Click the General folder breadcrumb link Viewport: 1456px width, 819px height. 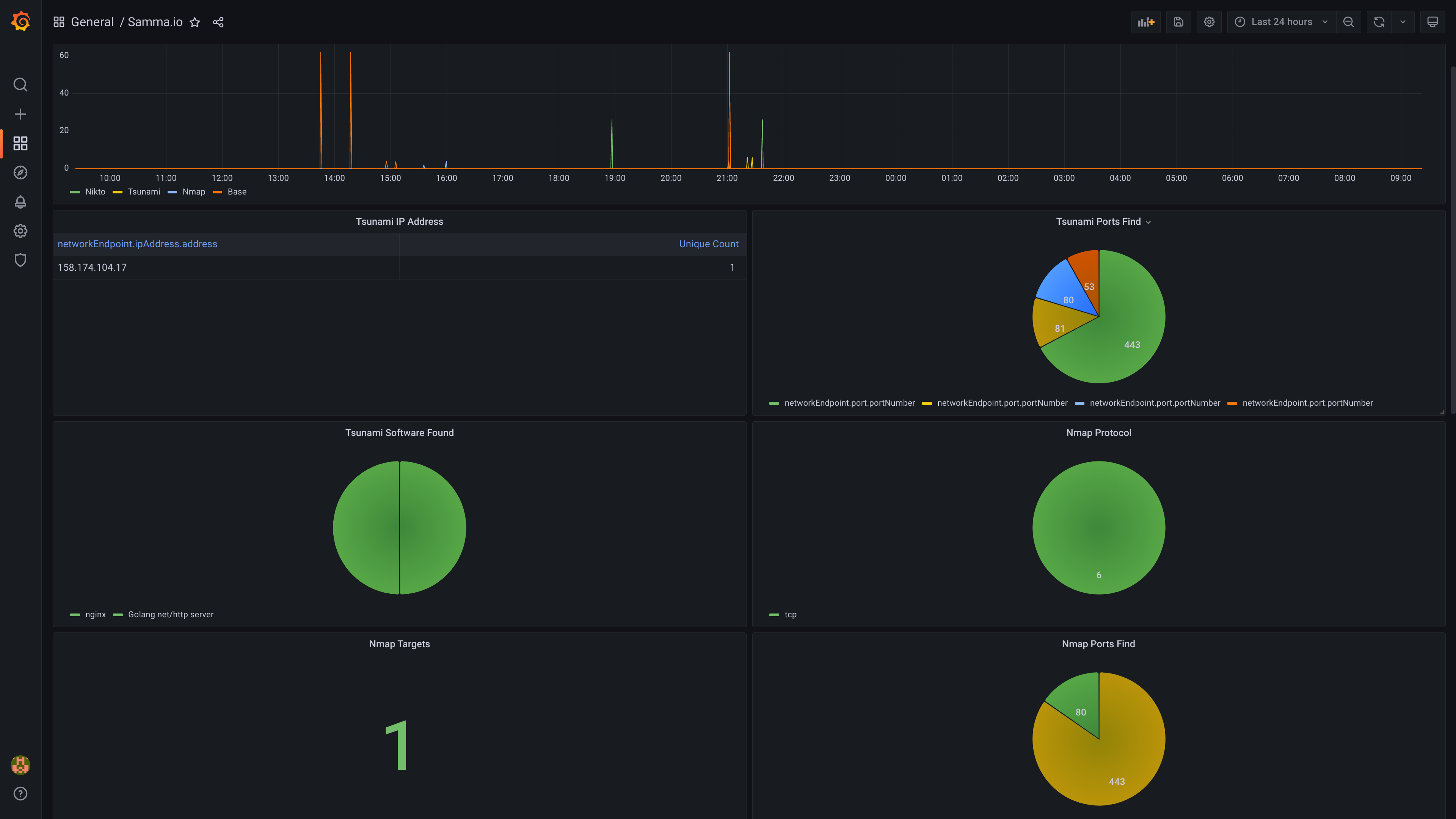click(x=92, y=22)
